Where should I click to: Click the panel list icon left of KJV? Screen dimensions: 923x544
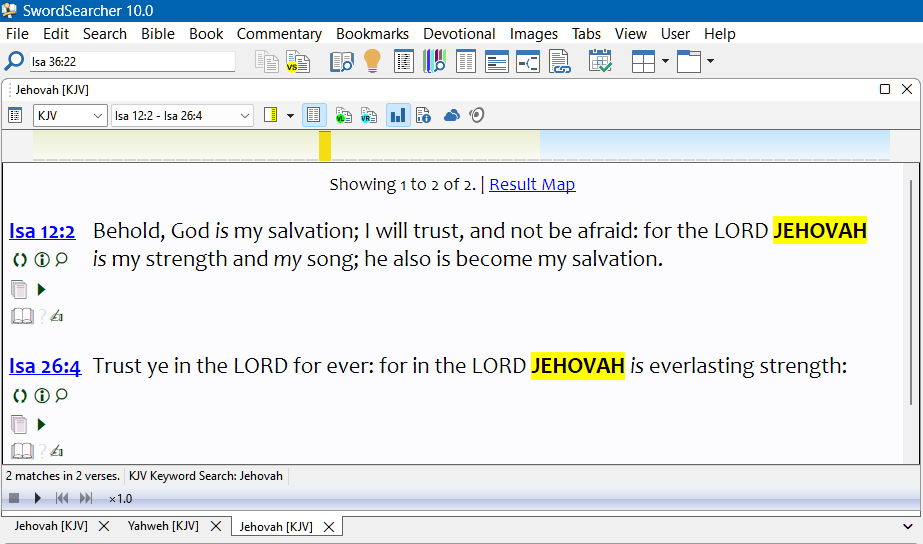(x=15, y=115)
